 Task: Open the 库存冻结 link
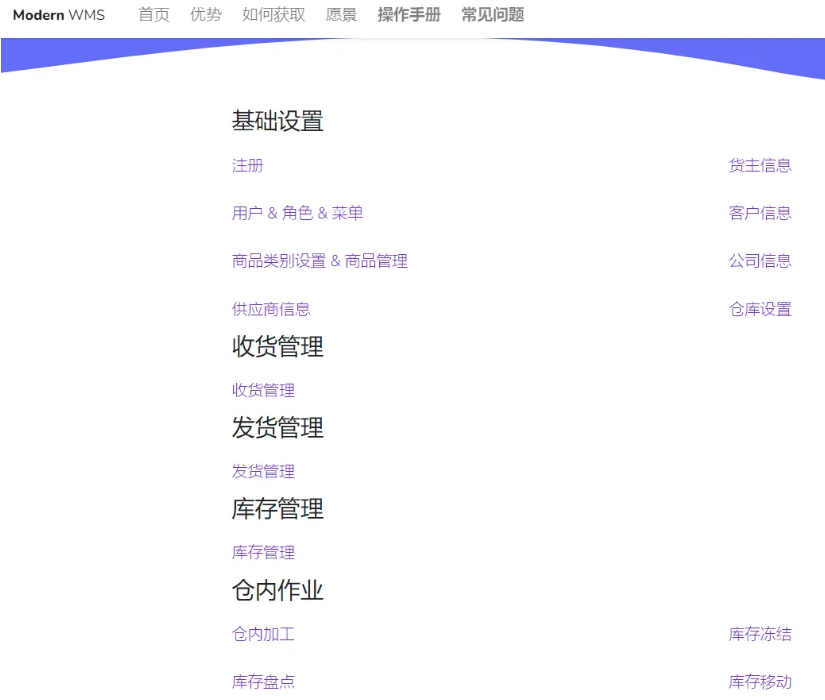point(760,634)
